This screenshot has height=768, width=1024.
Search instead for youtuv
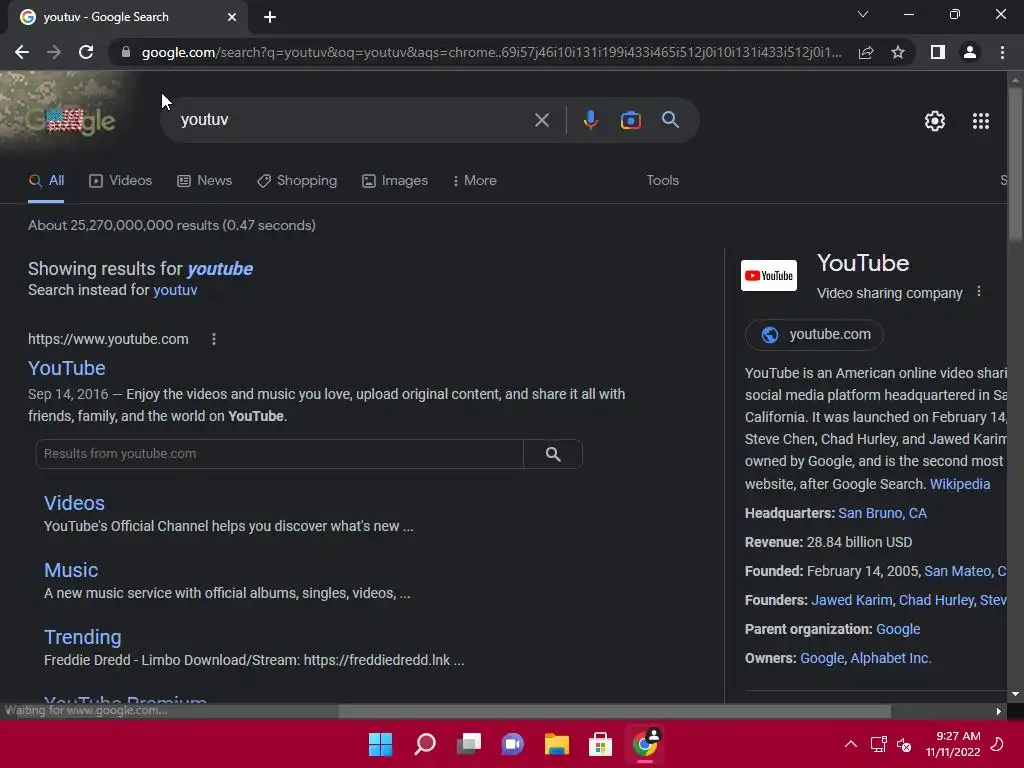point(175,290)
